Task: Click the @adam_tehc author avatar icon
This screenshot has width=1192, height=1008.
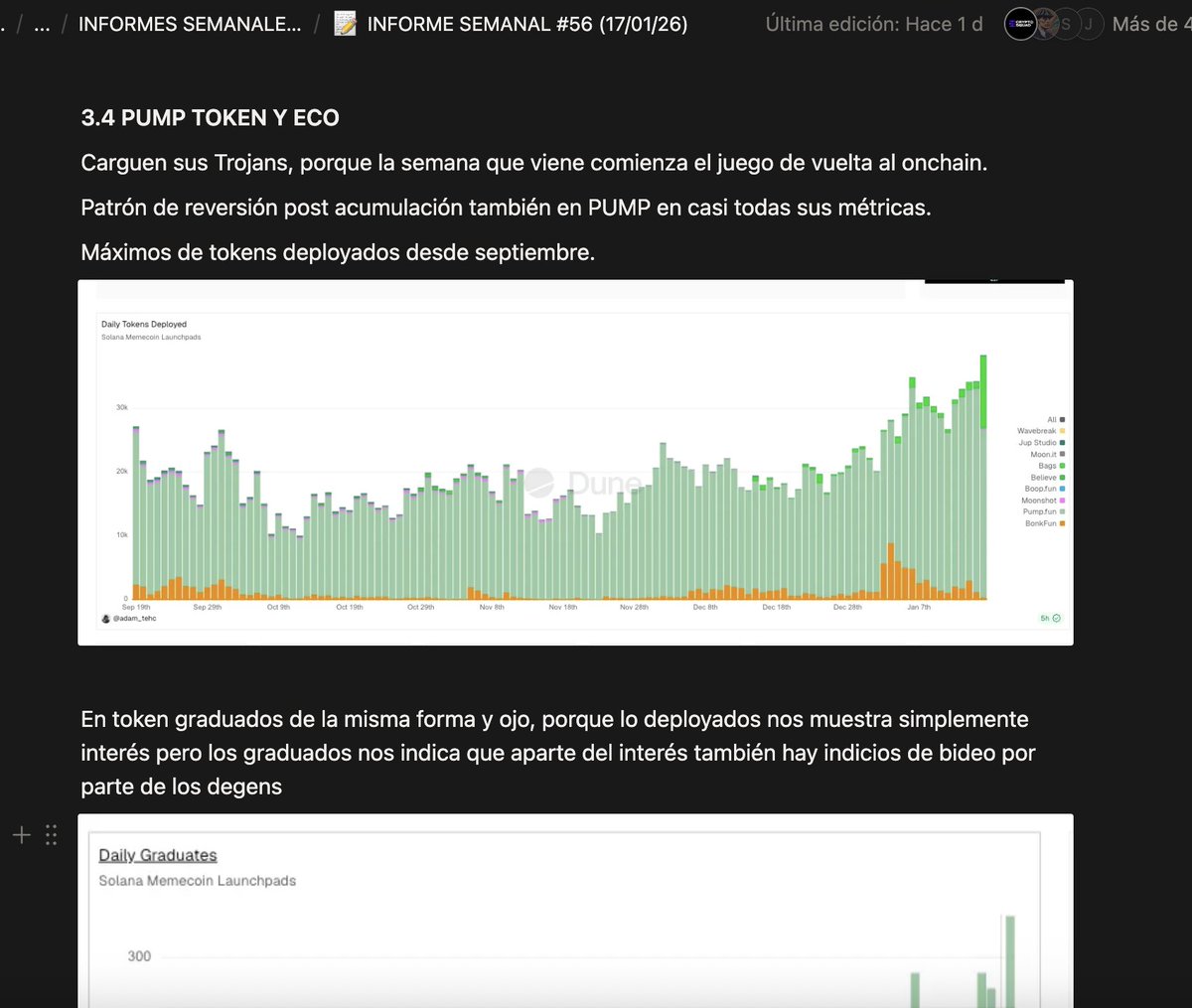Action: point(106,619)
